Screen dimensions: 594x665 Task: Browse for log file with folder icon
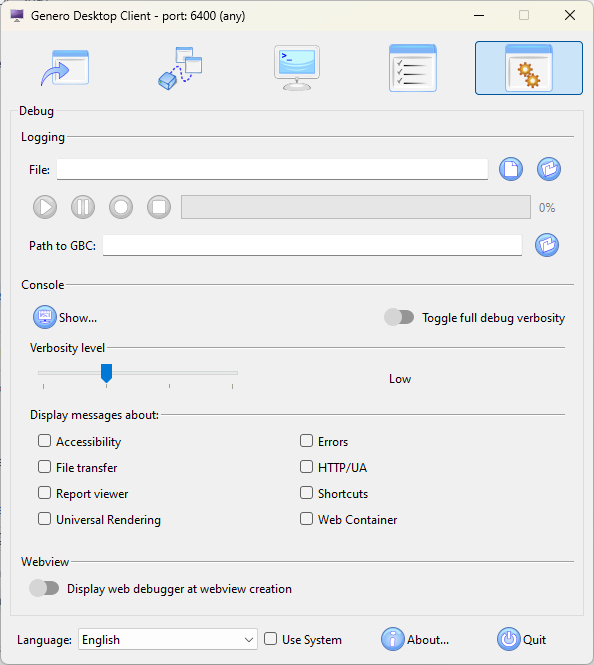(x=549, y=169)
